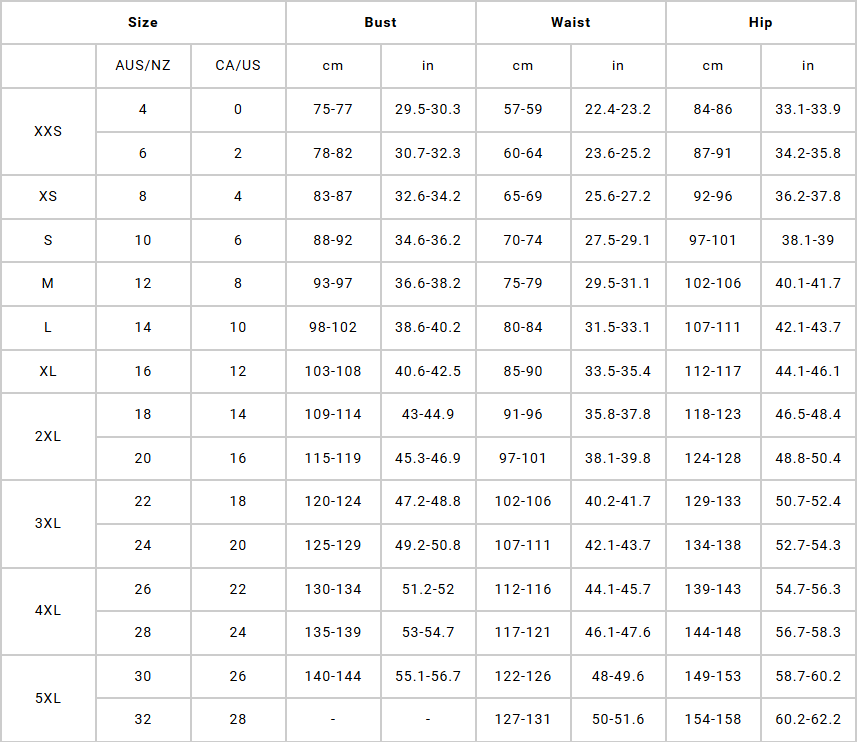Click the 5XL size label
The width and height of the screenshot is (857, 742).
(48, 698)
